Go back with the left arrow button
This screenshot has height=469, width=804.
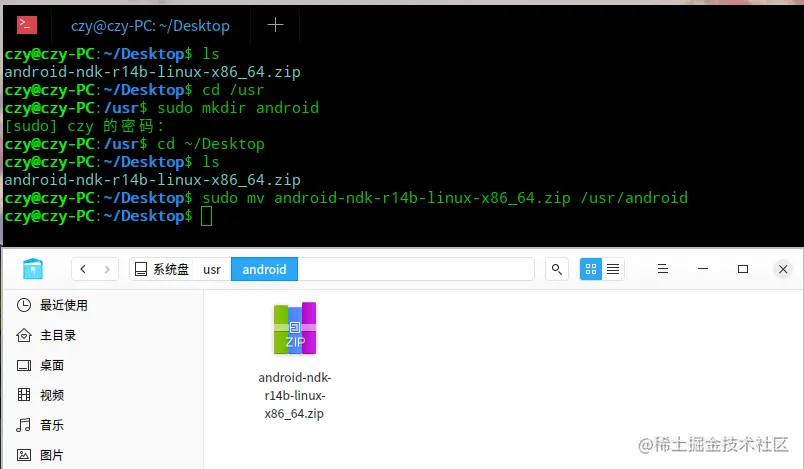point(83,269)
